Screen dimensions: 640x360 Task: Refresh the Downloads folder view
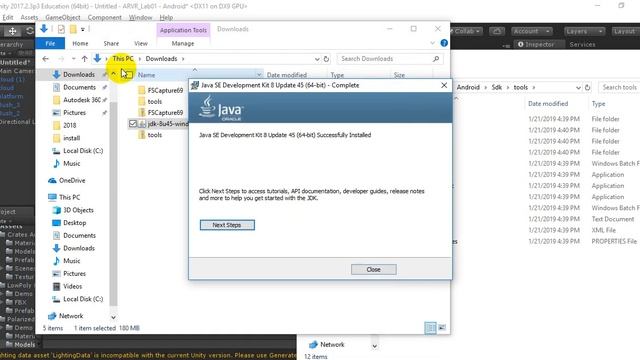tap(326, 59)
